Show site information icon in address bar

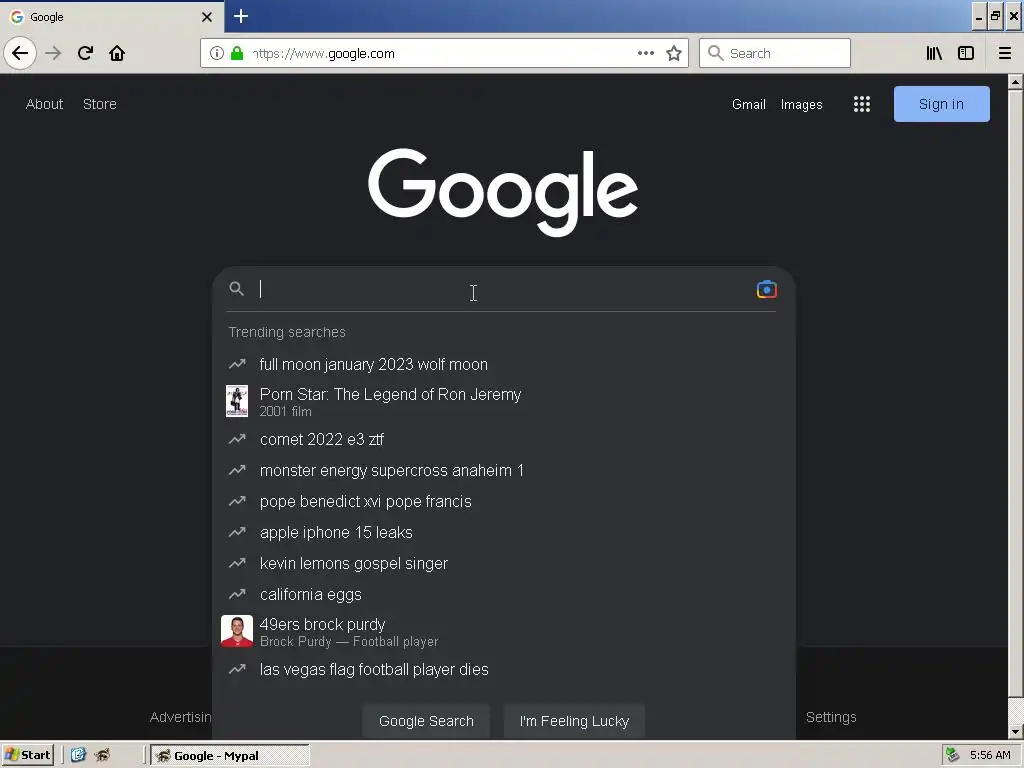[x=217, y=53]
